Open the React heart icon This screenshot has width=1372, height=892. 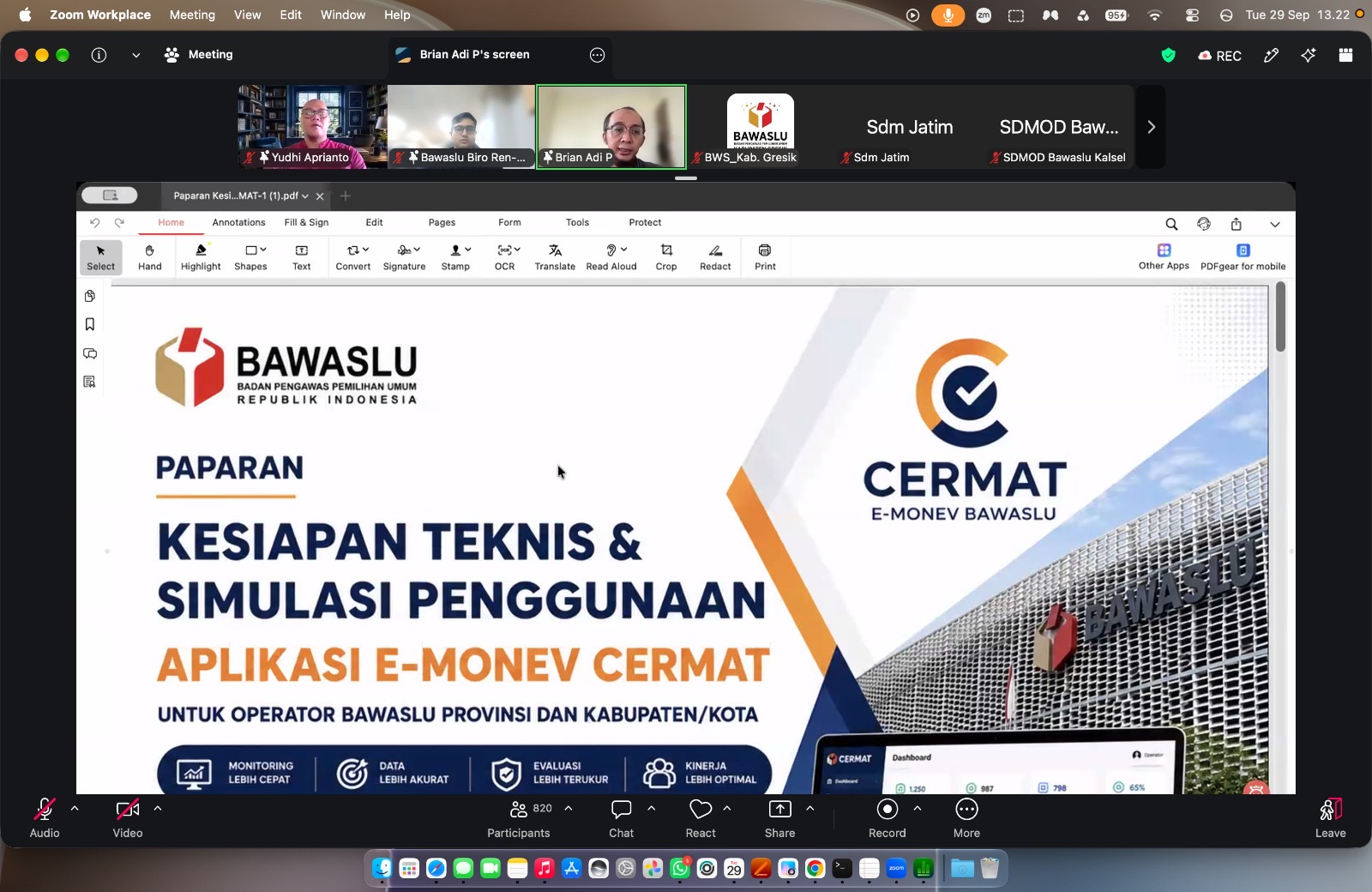tap(701, 809)
